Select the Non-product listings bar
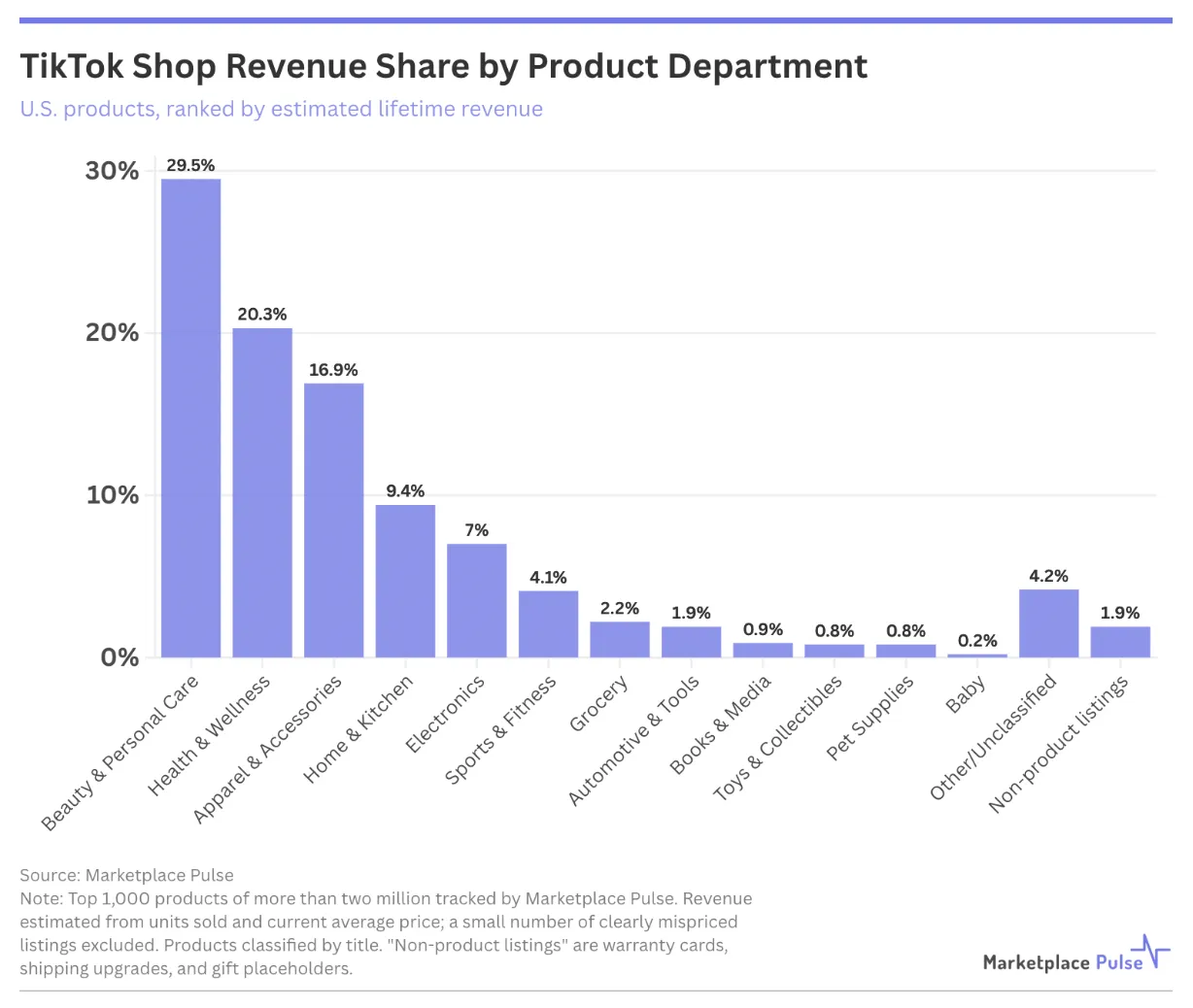 pos(1120,642)
